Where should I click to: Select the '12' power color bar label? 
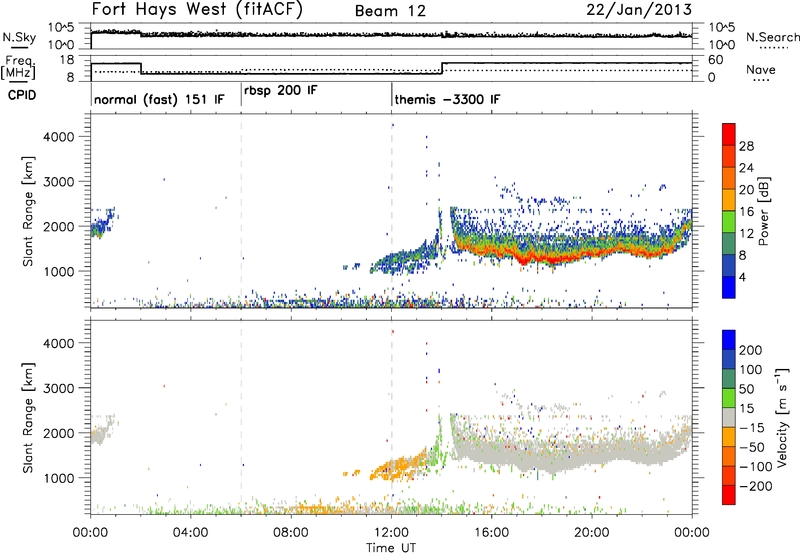[x=746, y=234]
